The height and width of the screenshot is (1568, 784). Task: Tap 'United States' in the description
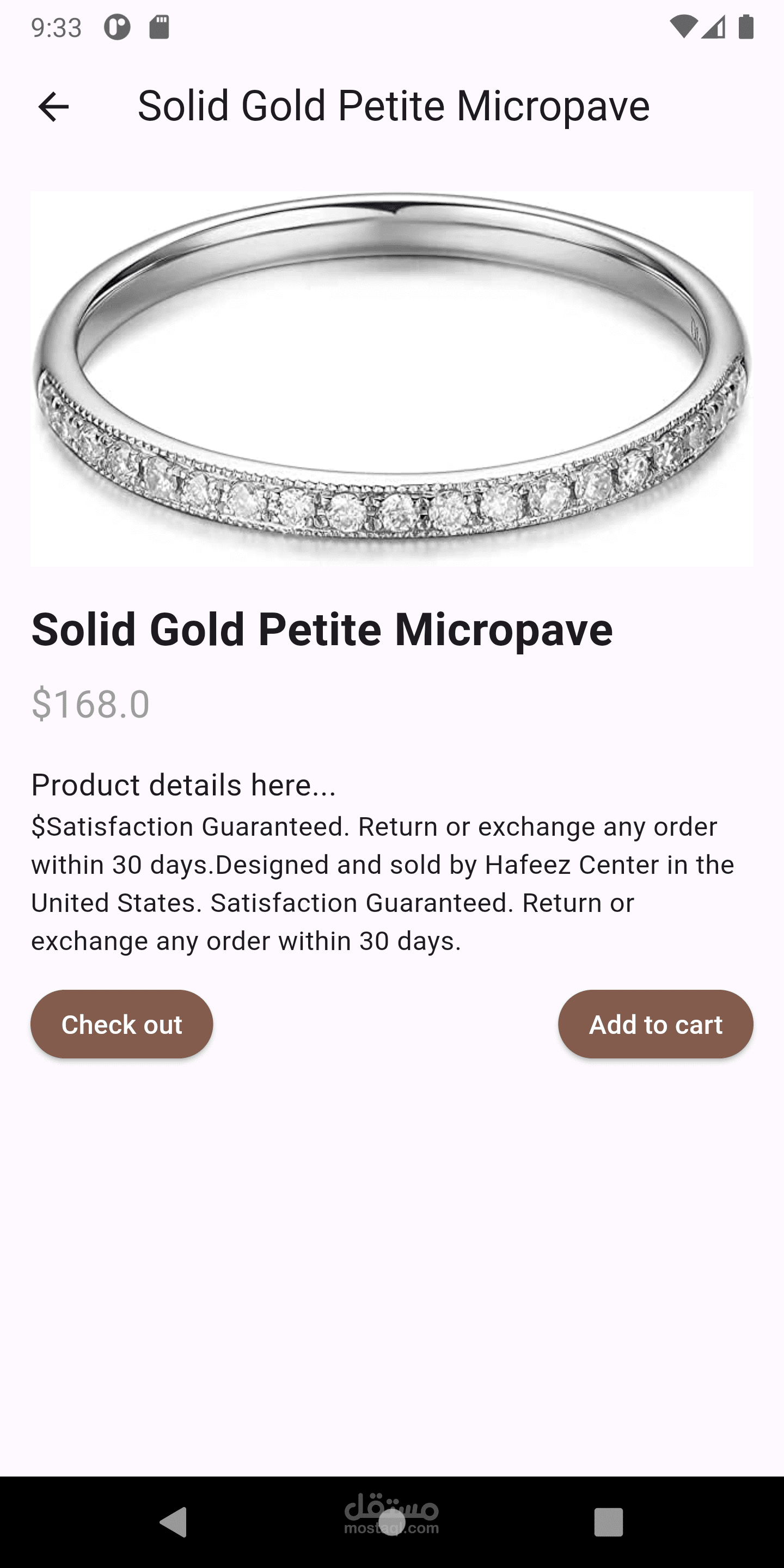pyautogui.click(x=115, y=903)
